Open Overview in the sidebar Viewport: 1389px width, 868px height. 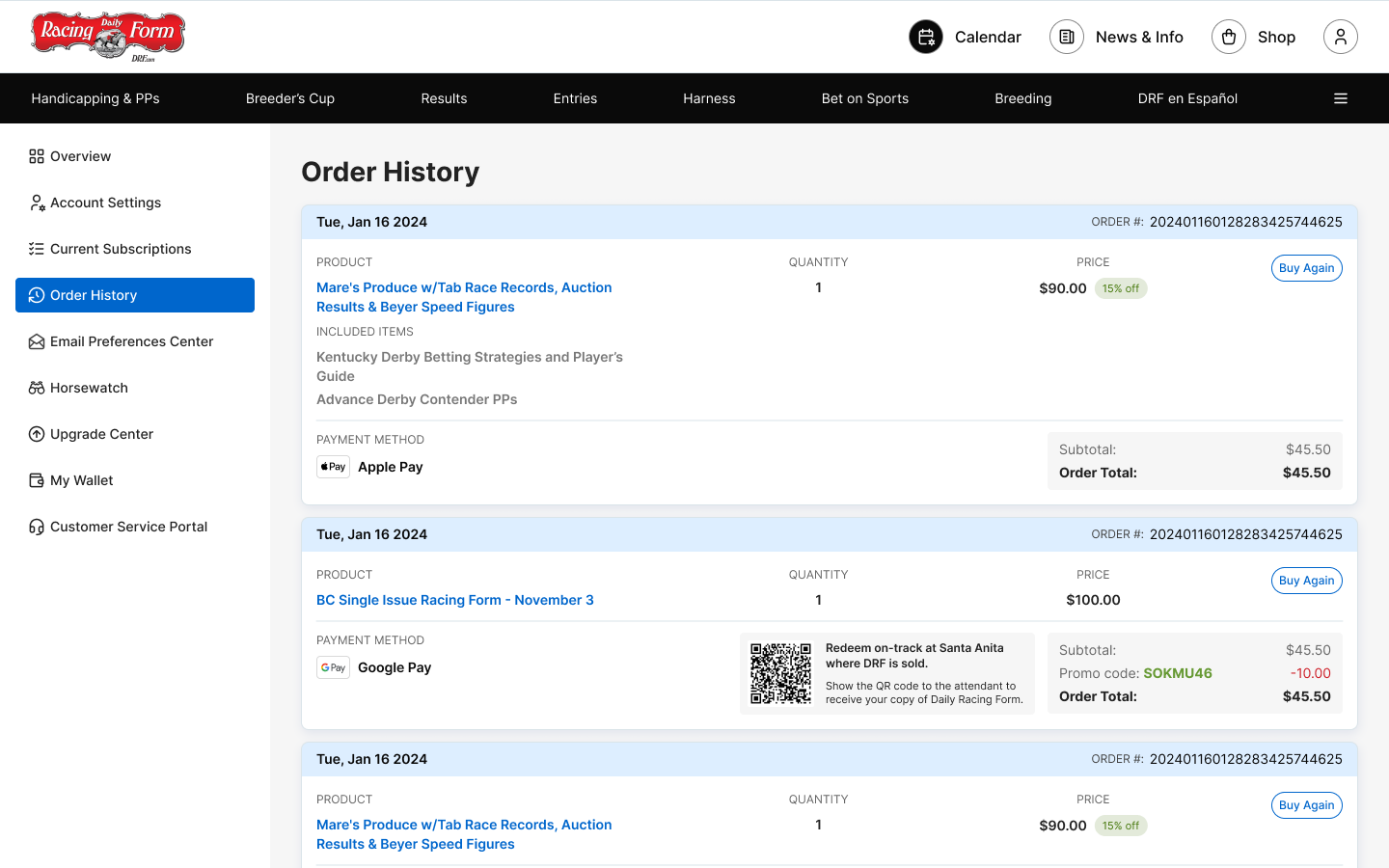pos(135,156)
